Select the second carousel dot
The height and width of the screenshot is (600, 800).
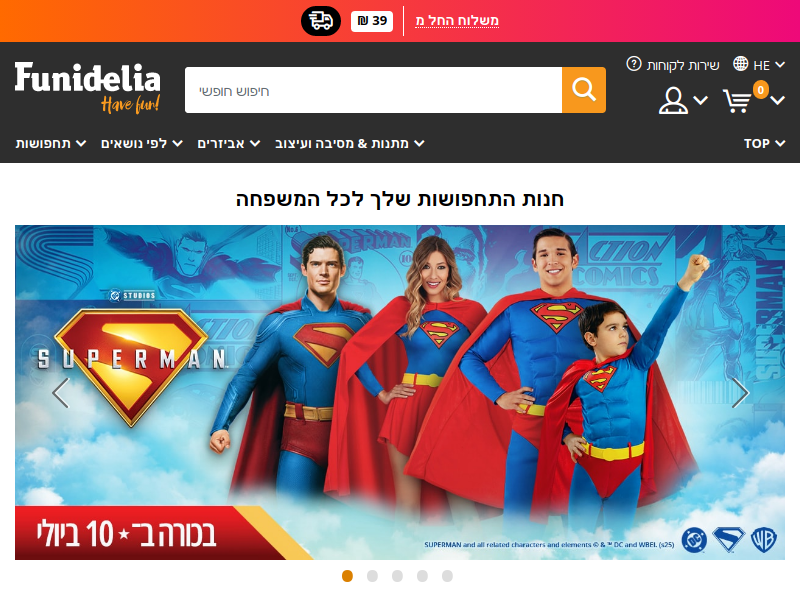[372, 576]
